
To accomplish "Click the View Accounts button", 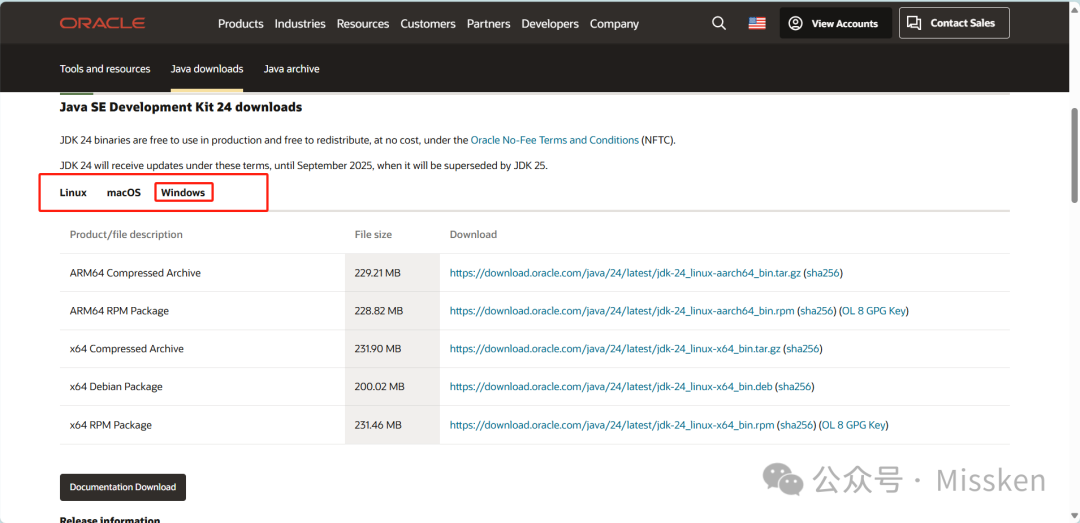I will [835, 23].
